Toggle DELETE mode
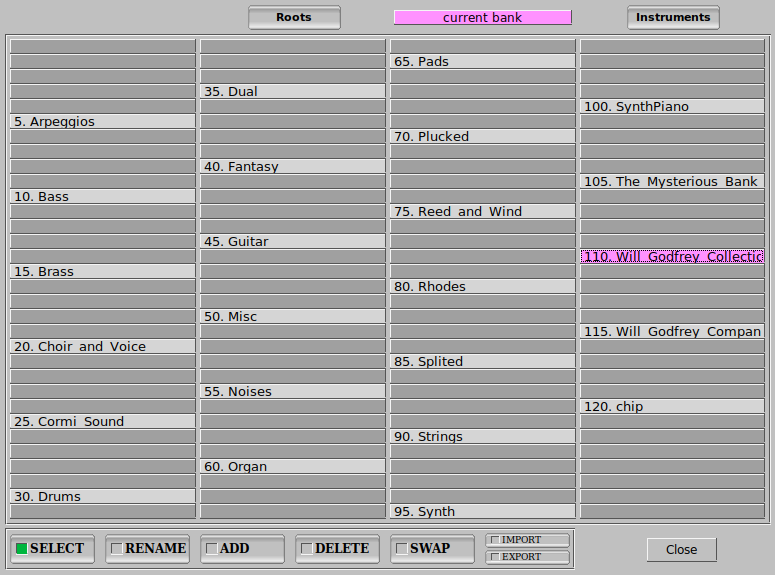This screenshot has height=575, width=775. [337, 549]
